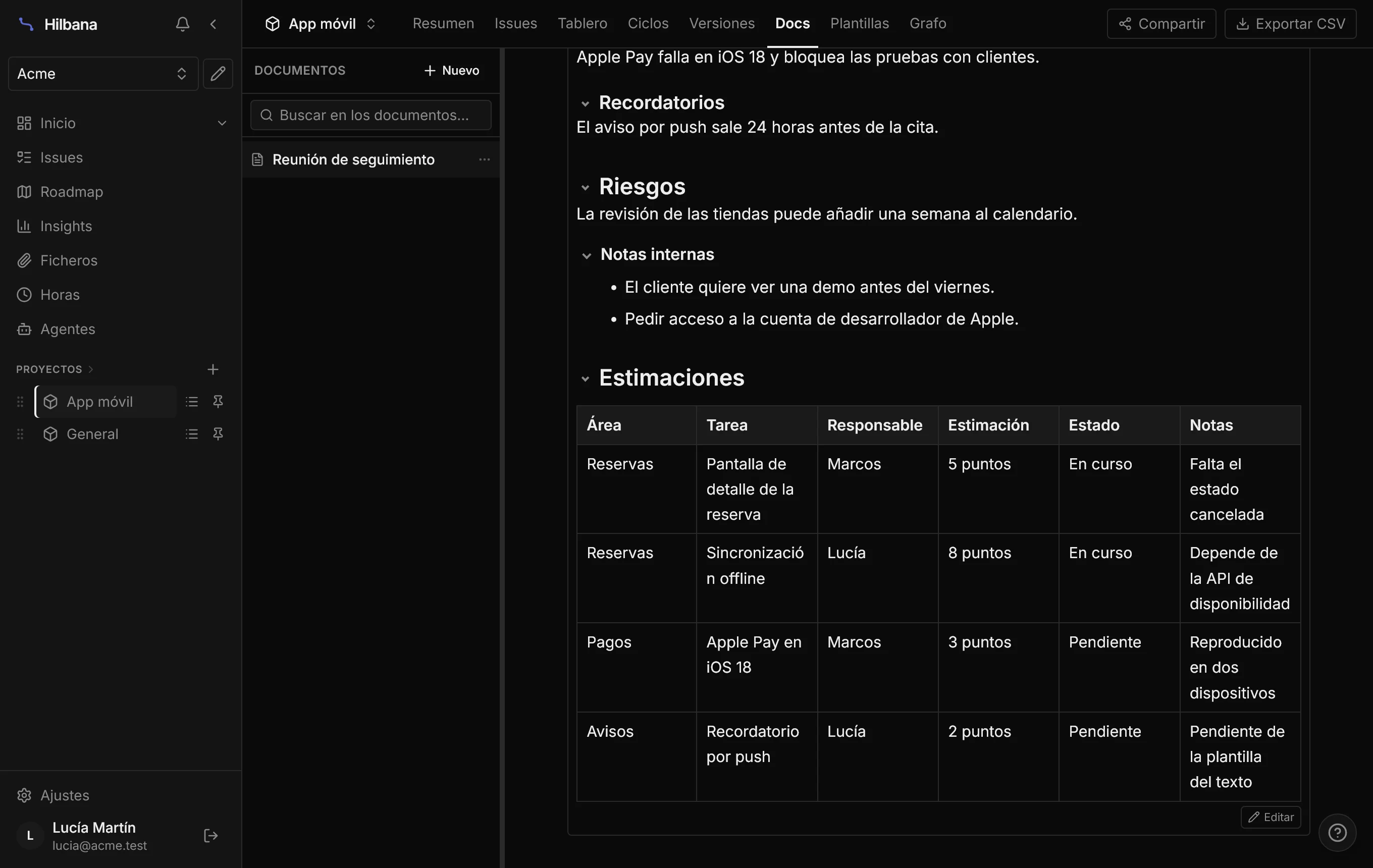Screen dimensions: 1373x868
Task: Open Ajustes settings
Action: click(121, 795)
